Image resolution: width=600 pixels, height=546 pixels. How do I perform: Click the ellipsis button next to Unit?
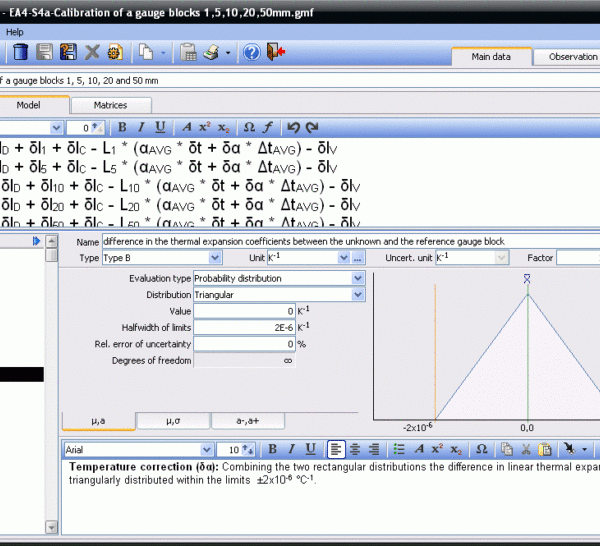click(357, 258)
